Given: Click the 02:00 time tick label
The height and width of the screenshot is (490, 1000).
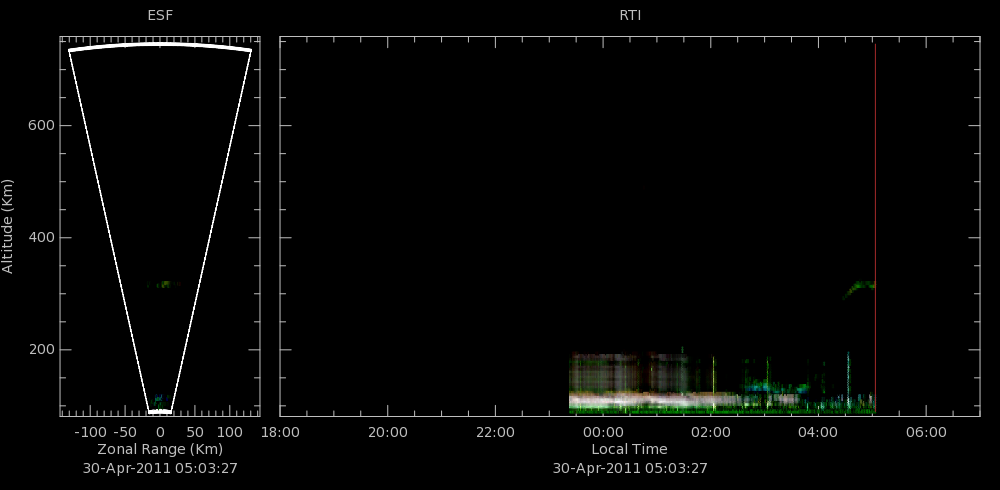Looking at the screenshot, I should tap(711, 433).
